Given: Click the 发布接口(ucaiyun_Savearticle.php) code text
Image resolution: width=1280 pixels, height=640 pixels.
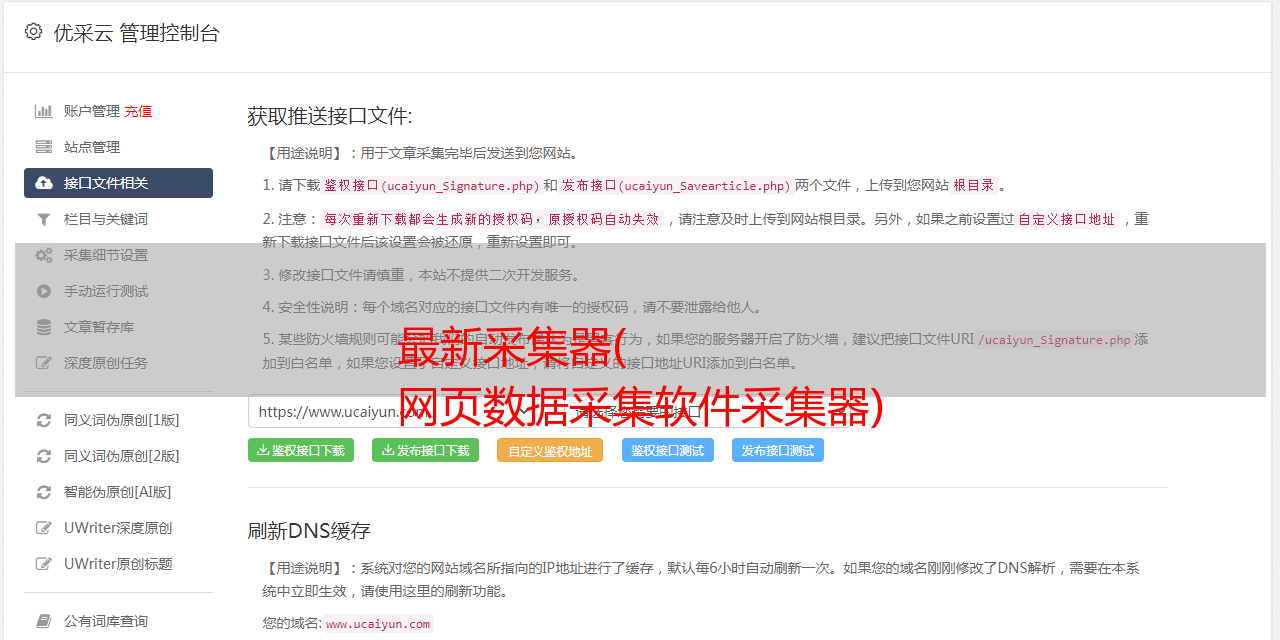Looking at the screenshot, I should 677,186.
